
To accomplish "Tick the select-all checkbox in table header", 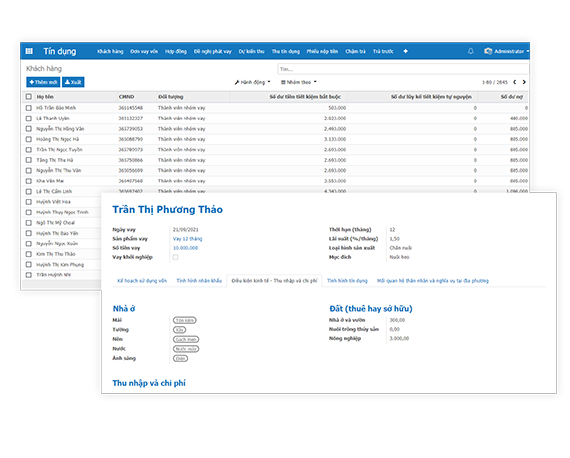I will click(29, 97).
